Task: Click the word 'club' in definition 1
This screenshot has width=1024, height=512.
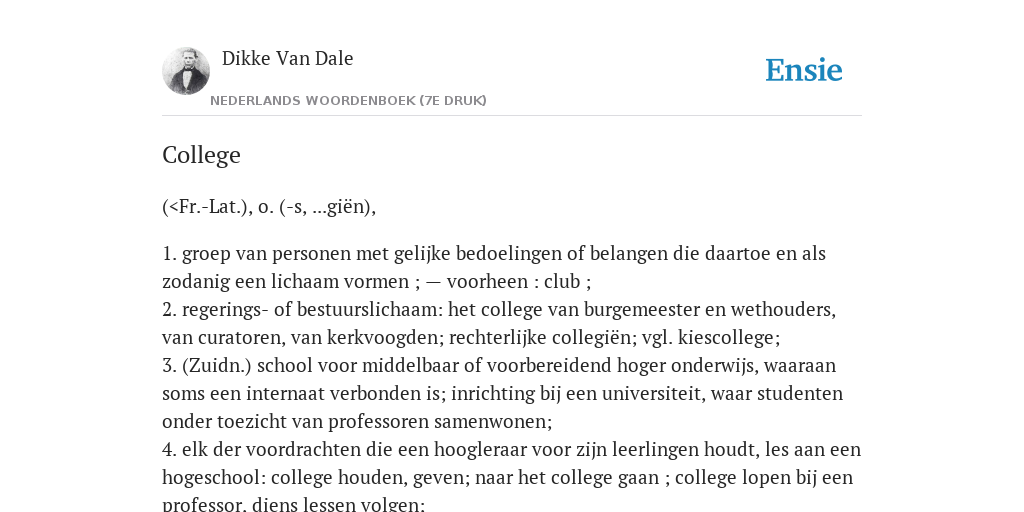Action: point(562,281)
